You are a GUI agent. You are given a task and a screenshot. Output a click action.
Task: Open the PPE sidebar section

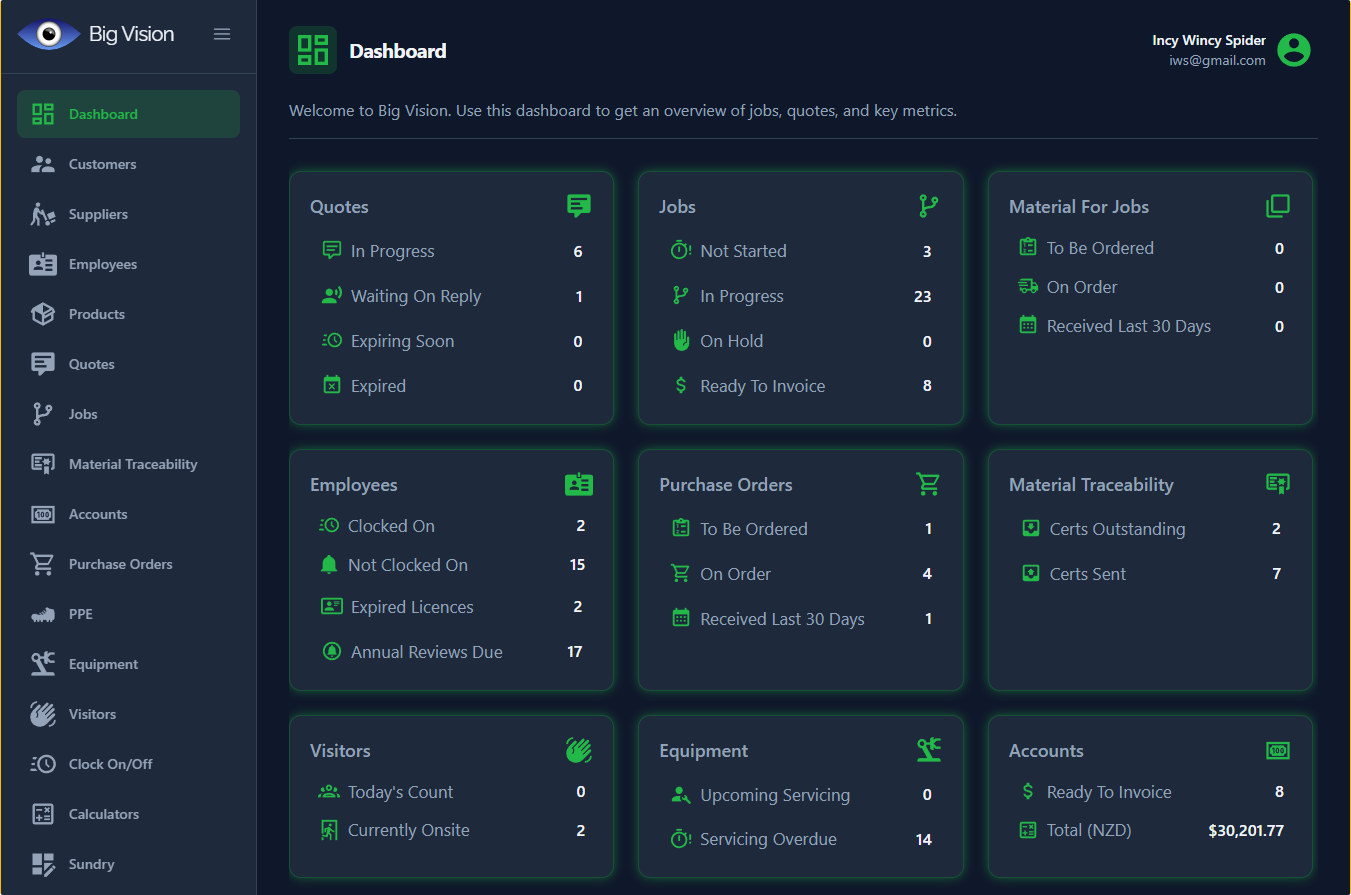(80, 614)
